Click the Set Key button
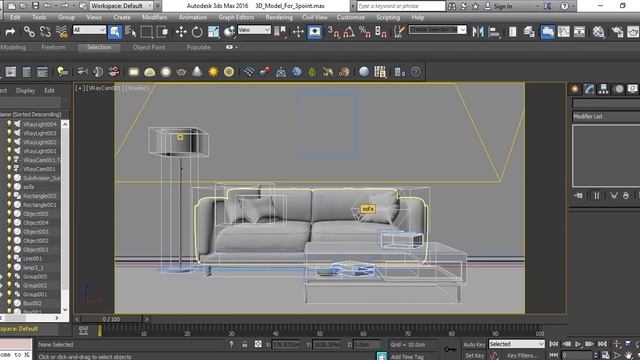640x360 pixels. 474,356
